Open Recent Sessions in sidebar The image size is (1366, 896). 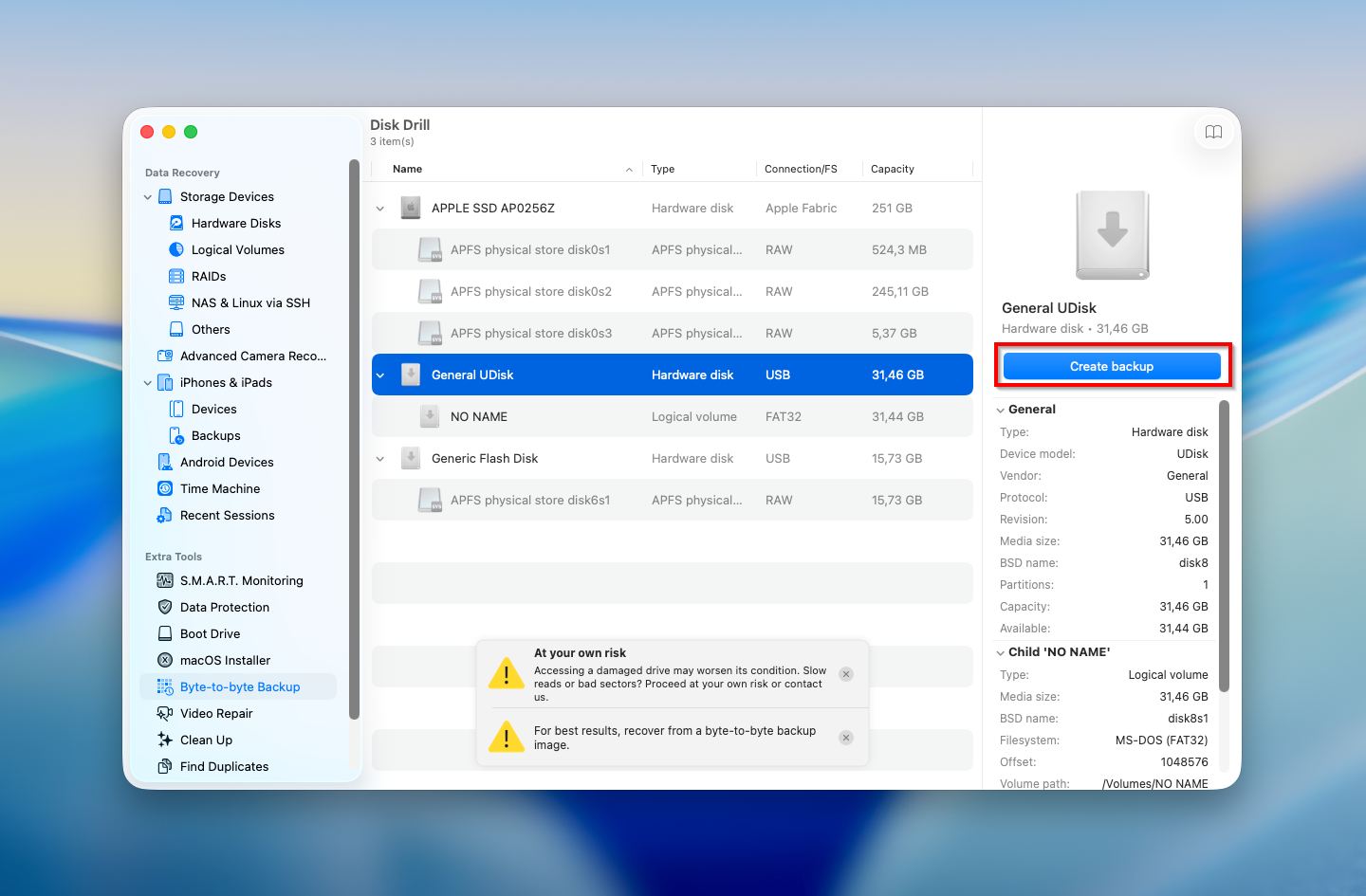pos(228,515)
